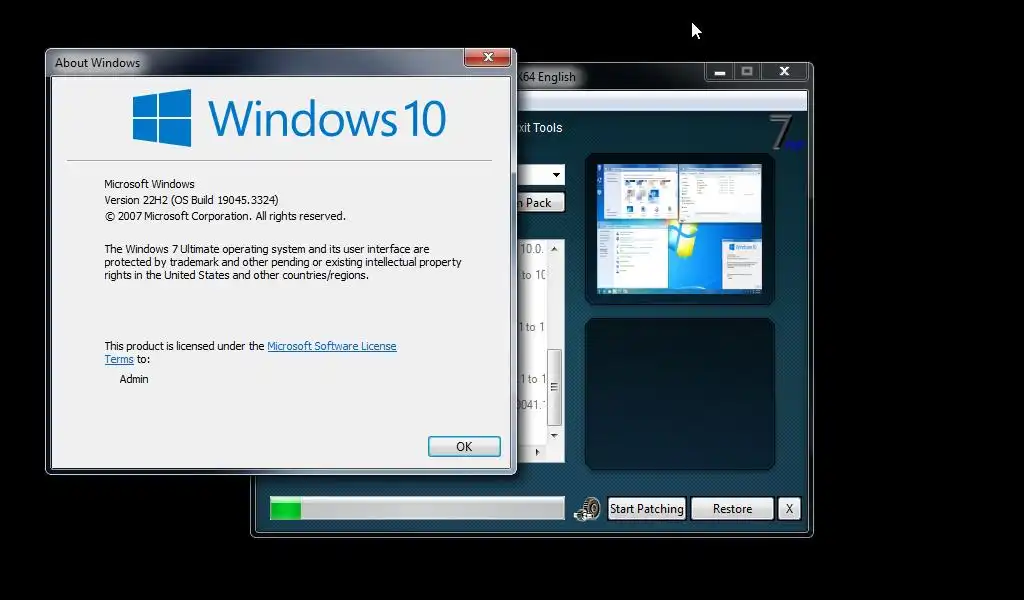Click the "Version 22H2 (OS Build 19045.3324)" text
Screen dimensions: 1024x600
[191, 200]
